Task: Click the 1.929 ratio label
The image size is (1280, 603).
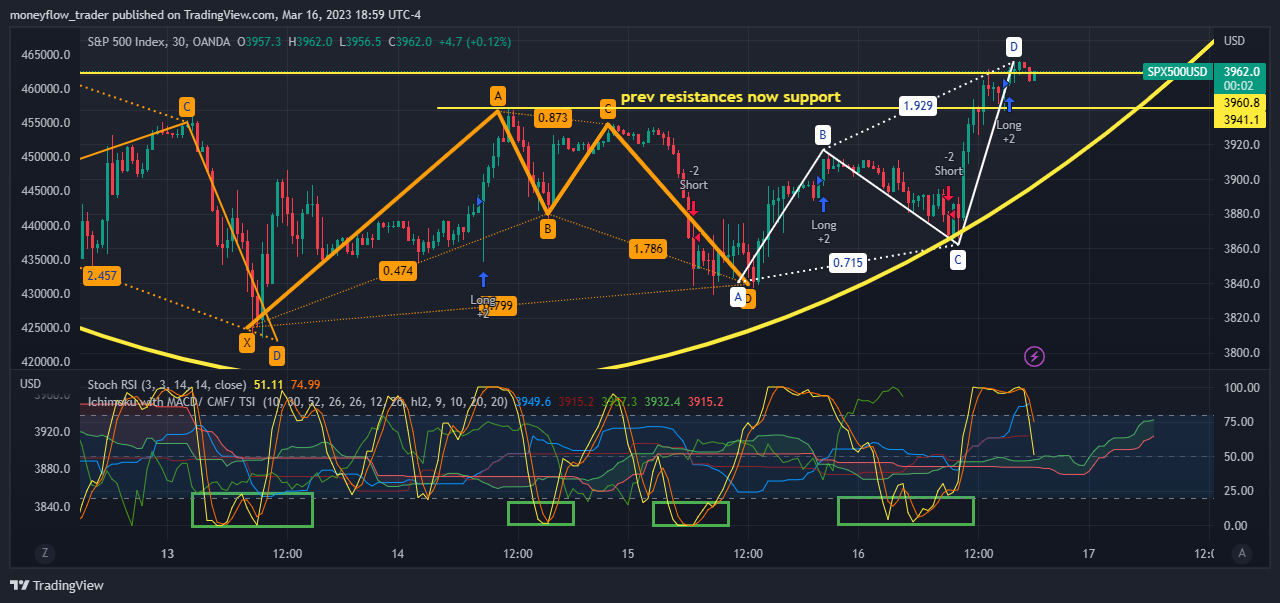Action: click(917, 106)
